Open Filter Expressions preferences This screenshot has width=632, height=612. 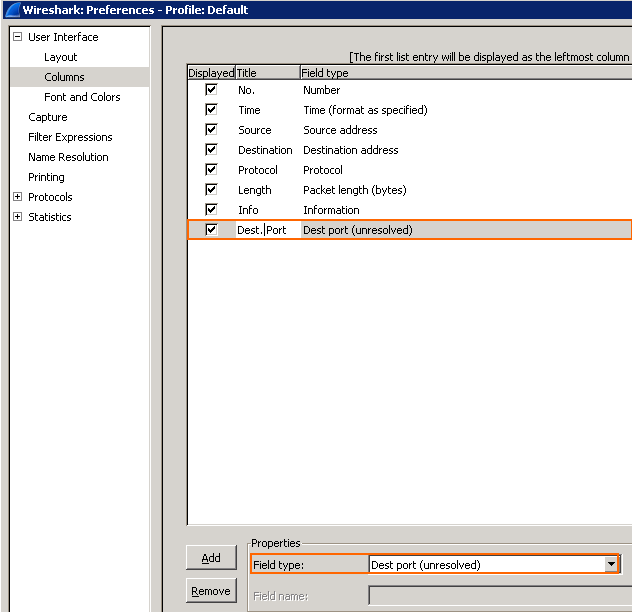[x=70, y=137]
